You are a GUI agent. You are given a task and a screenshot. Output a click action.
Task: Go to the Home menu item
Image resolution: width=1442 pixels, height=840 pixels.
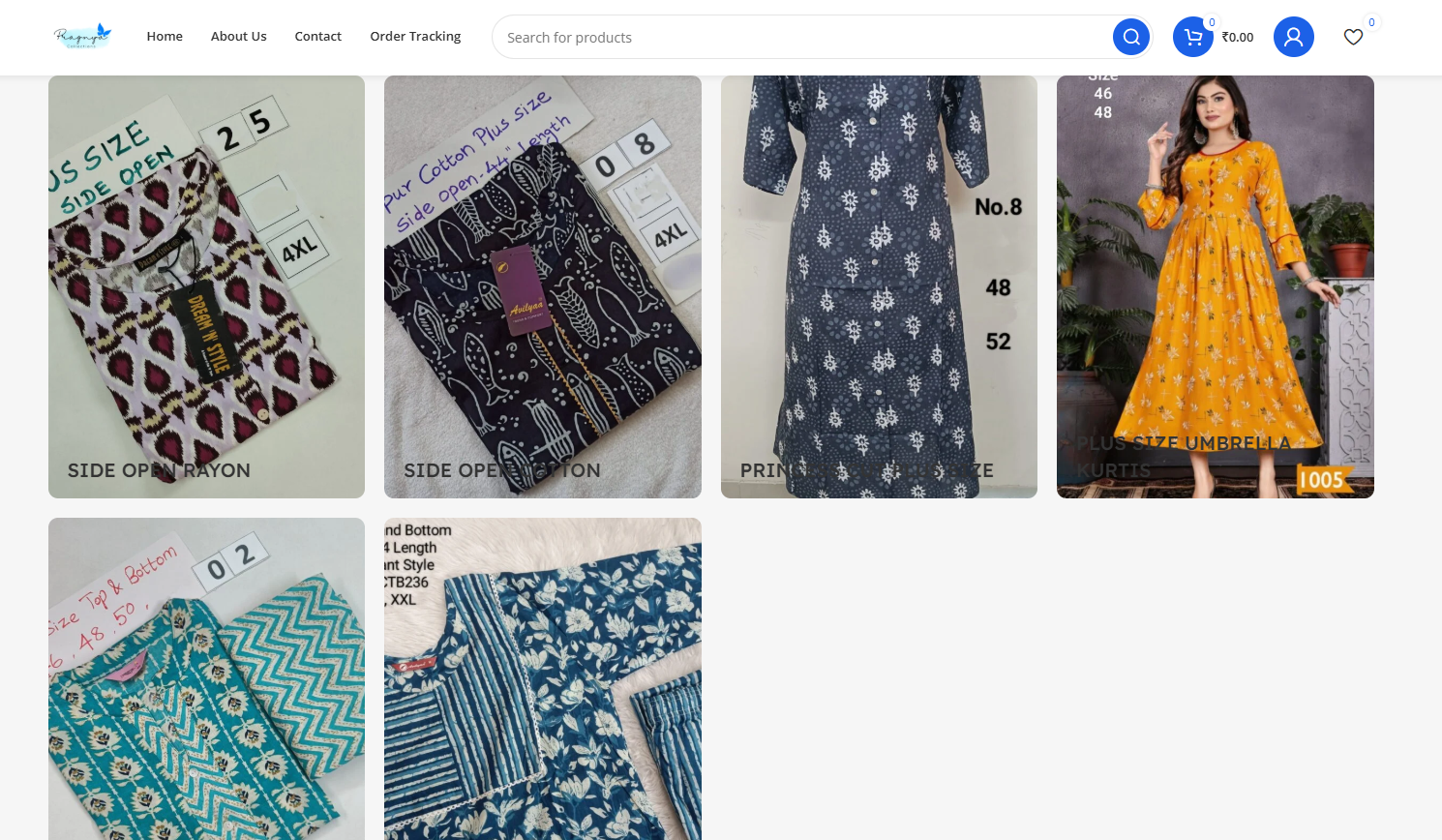click(165, 36)
